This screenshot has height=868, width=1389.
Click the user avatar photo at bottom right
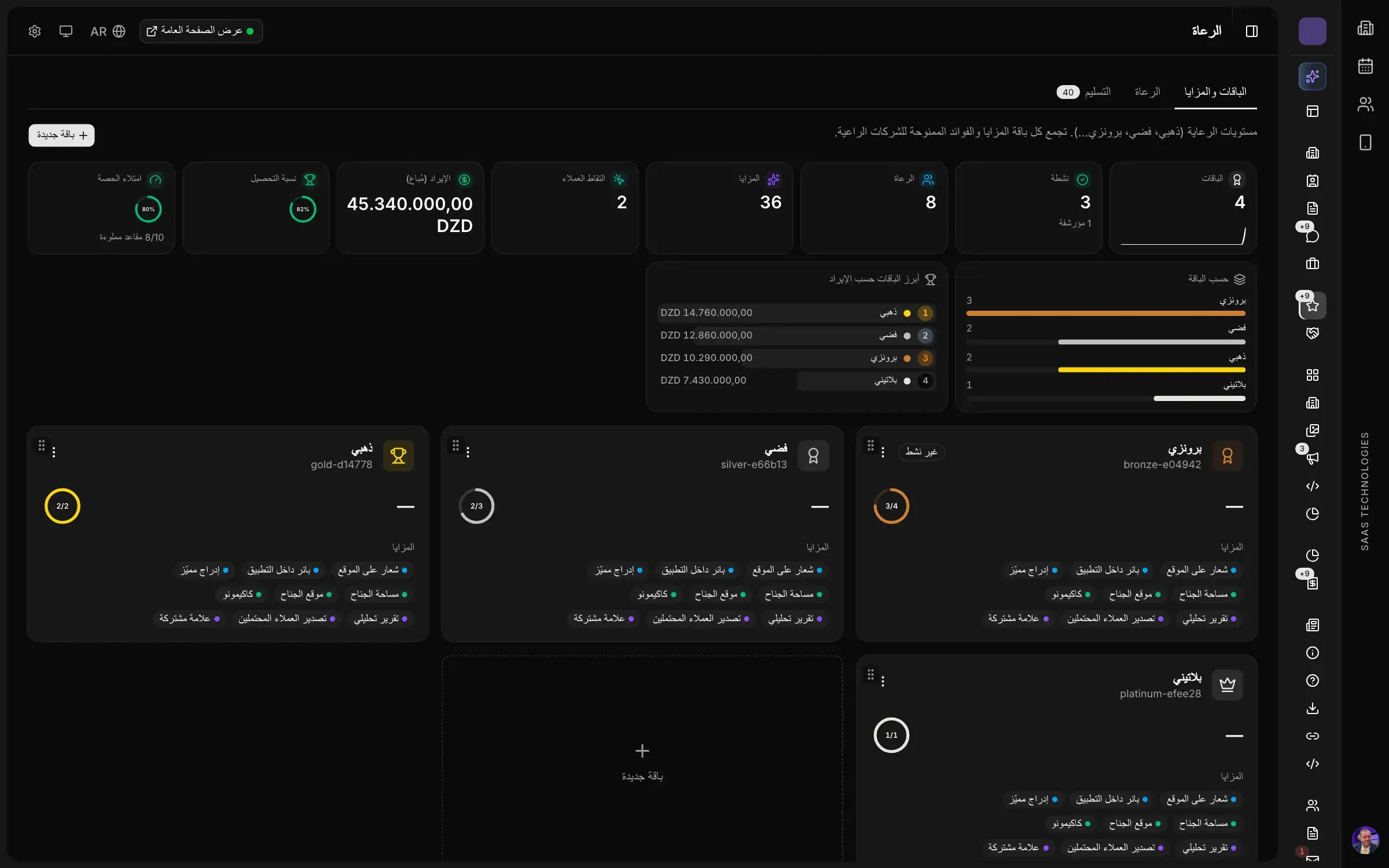(1365, 840)
